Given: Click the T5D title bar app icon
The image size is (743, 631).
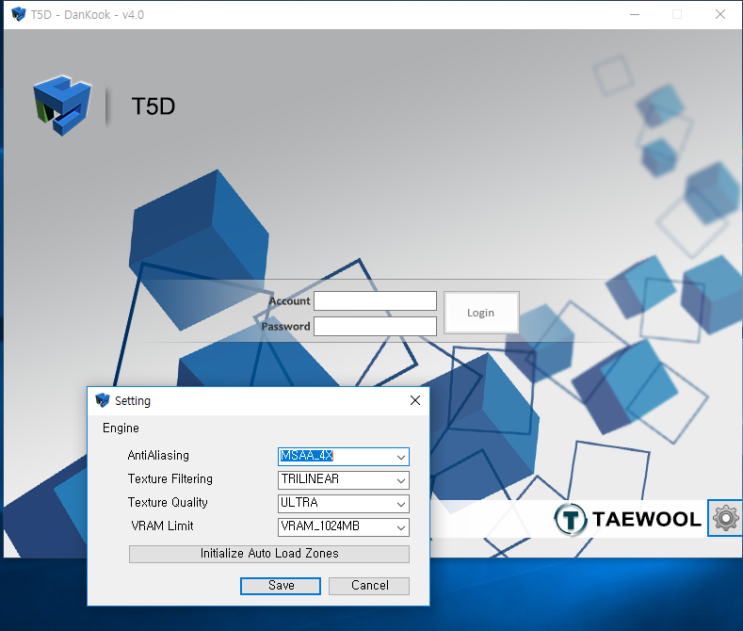Looking at the screenshot, I should pyautogui.click(x=18, y=14).
